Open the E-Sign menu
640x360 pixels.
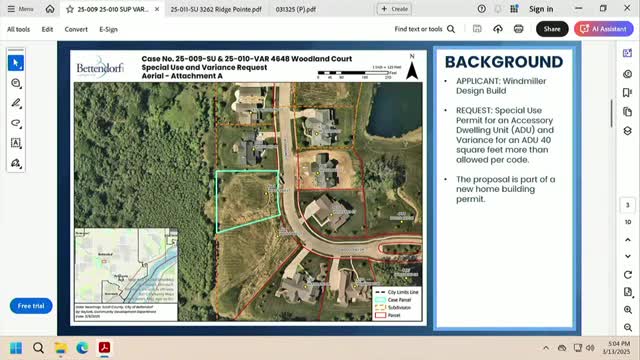[x=109, y=29]
